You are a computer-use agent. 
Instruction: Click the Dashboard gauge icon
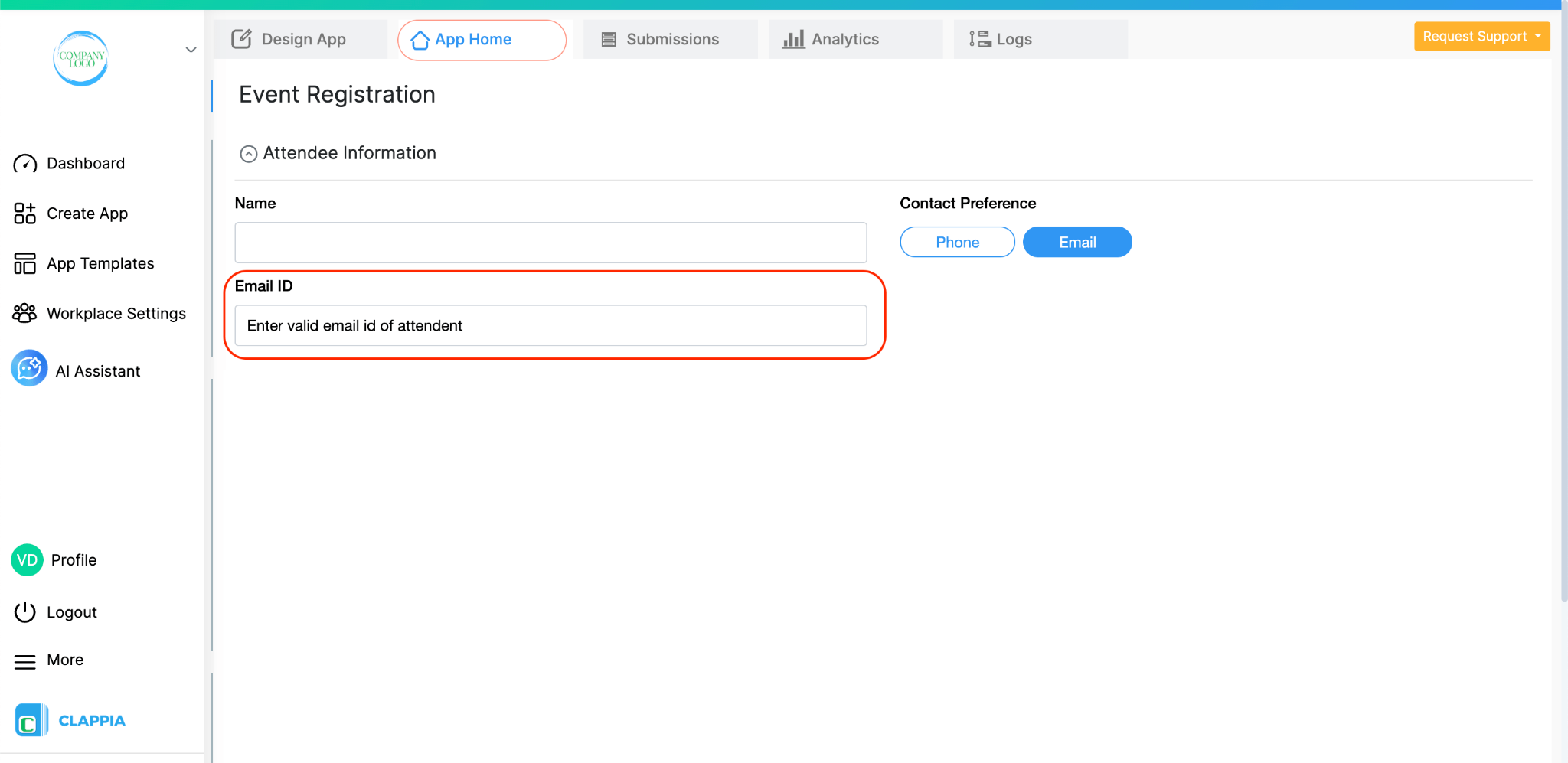pos(24,163)
